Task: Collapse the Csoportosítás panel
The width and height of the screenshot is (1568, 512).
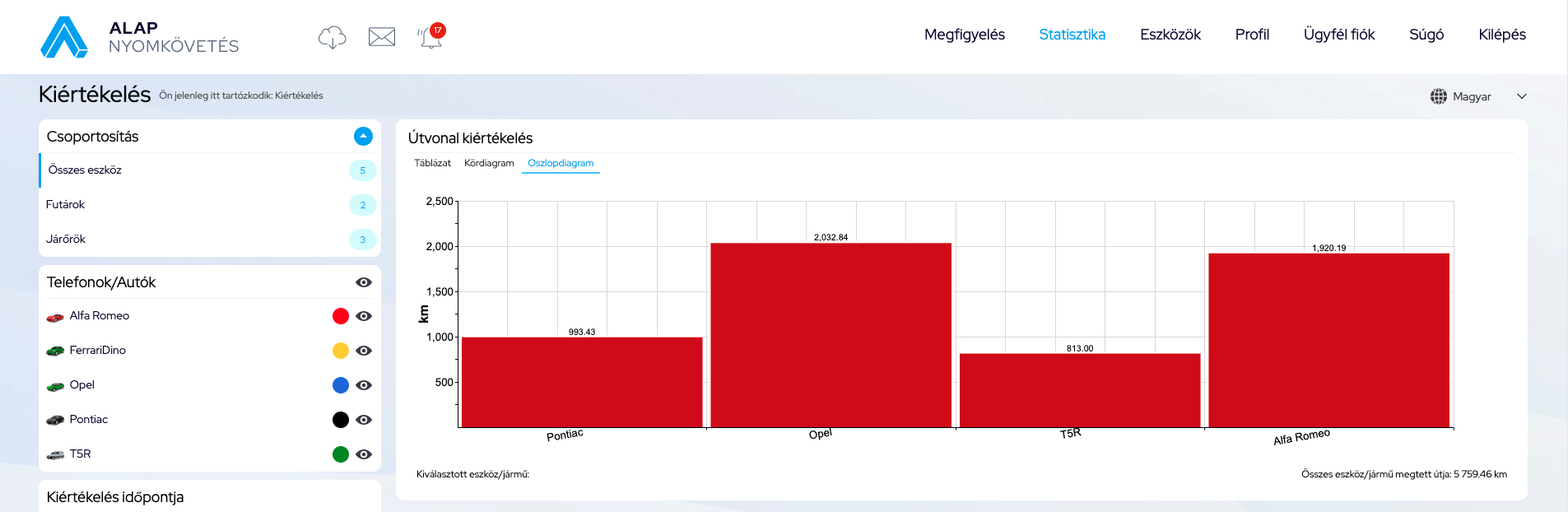Action: (363, 137)
